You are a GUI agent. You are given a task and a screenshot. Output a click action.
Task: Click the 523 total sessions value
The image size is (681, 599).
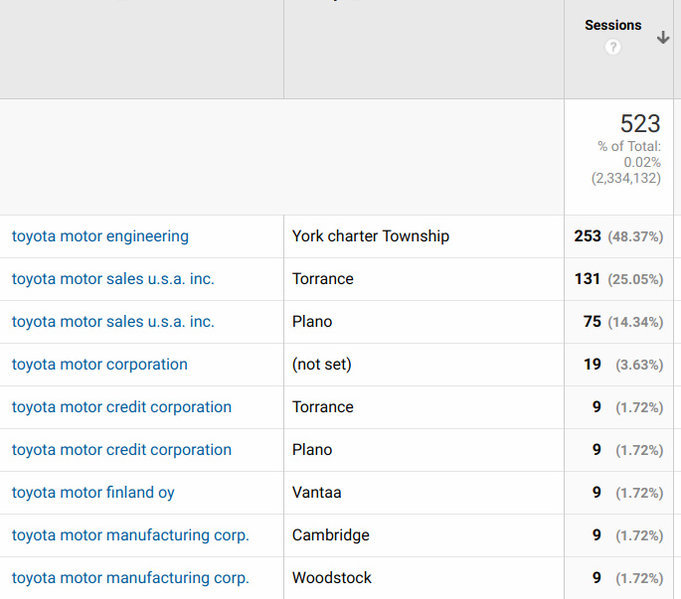click(x=640, y=124)
